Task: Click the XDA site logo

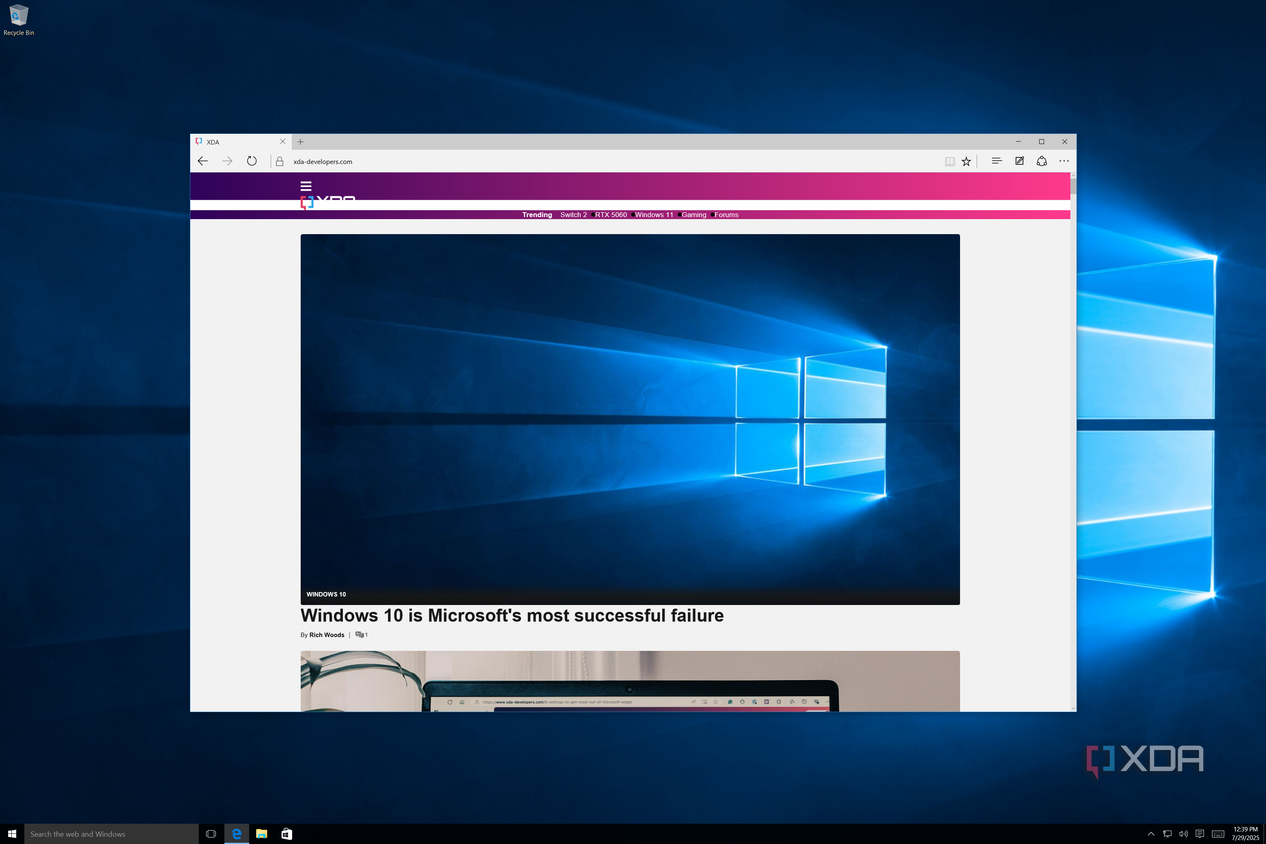Action: pos(328,201)
